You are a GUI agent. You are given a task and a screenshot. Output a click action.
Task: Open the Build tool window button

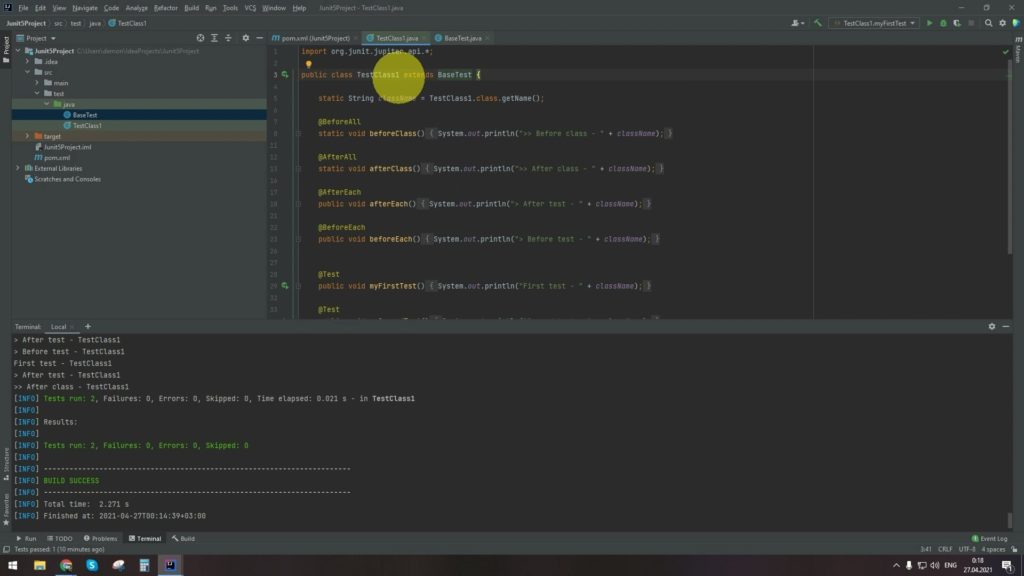[x=184, y=539]
